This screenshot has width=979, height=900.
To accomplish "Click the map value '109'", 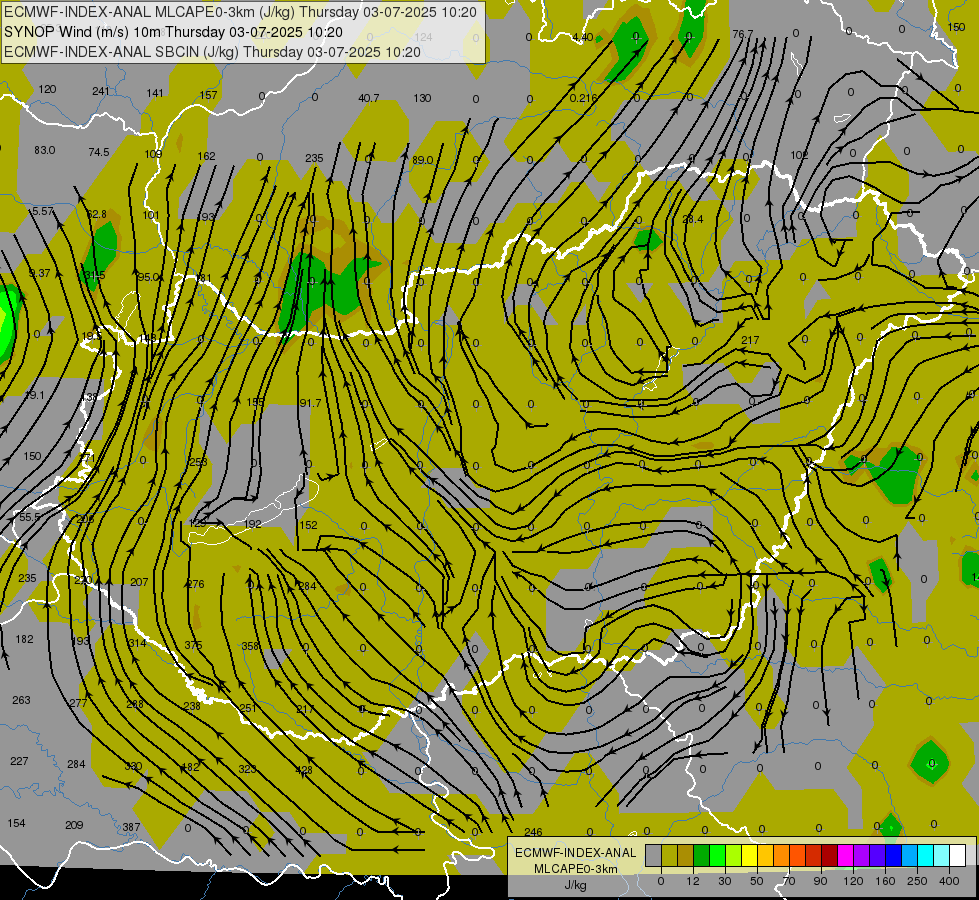I will tap(153, 154).
